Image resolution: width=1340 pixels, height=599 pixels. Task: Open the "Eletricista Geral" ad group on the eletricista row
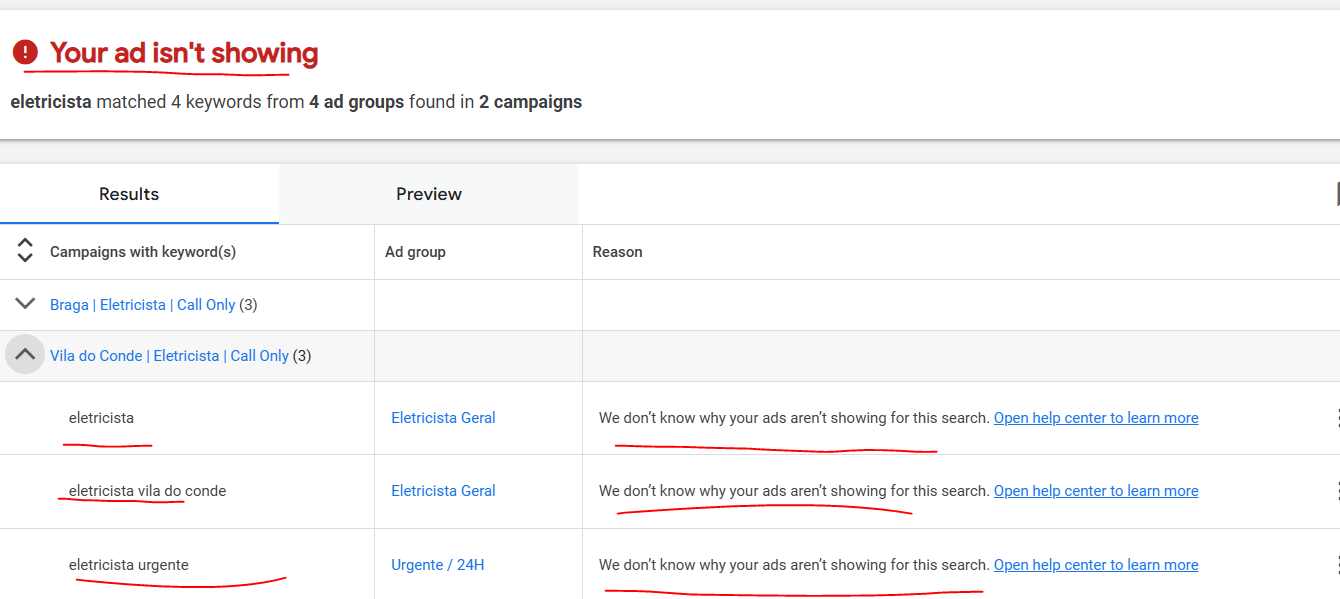coord(443,417)
